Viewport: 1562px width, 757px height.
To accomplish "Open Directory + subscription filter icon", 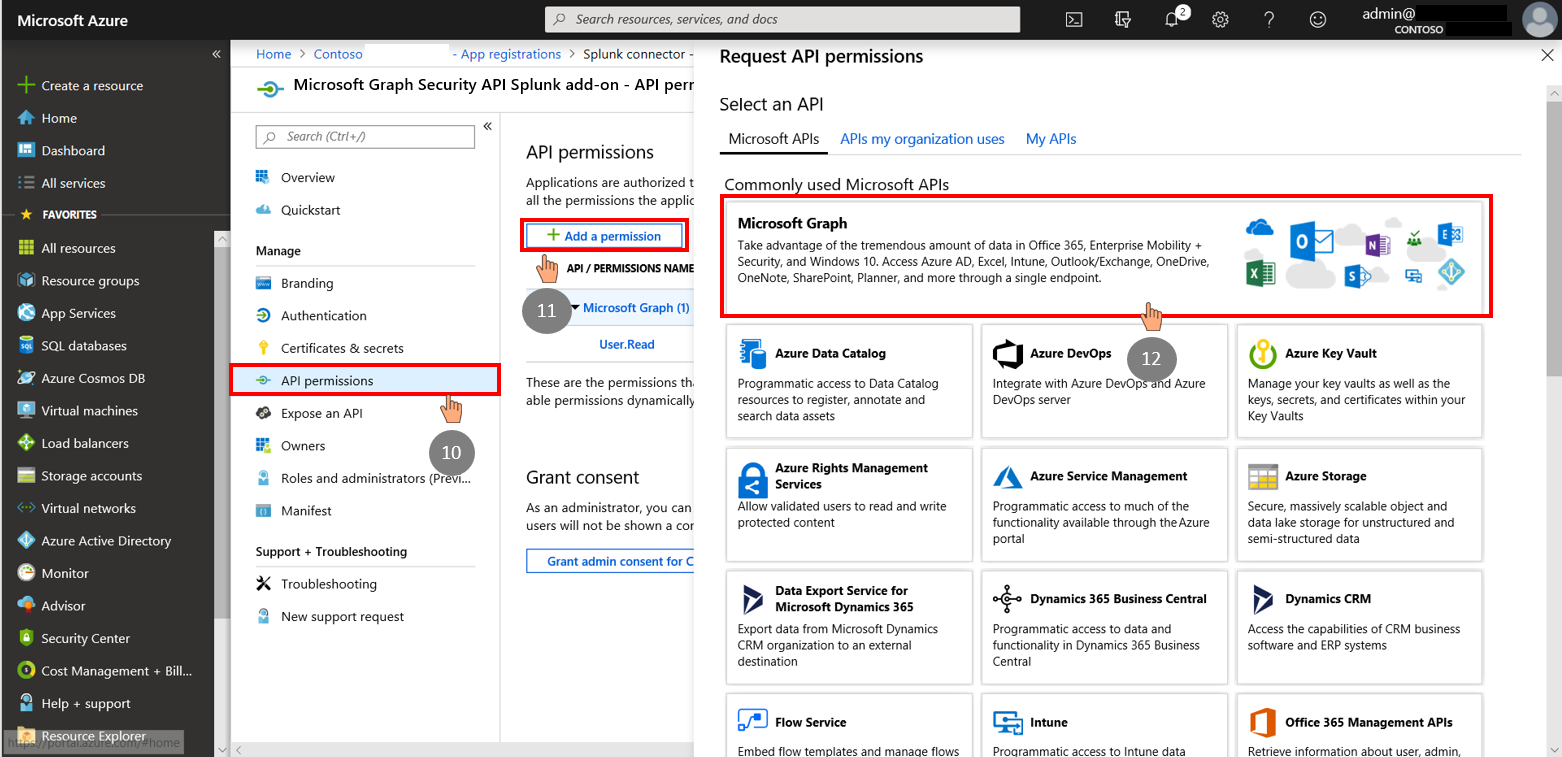I will tap(1123, 19).
